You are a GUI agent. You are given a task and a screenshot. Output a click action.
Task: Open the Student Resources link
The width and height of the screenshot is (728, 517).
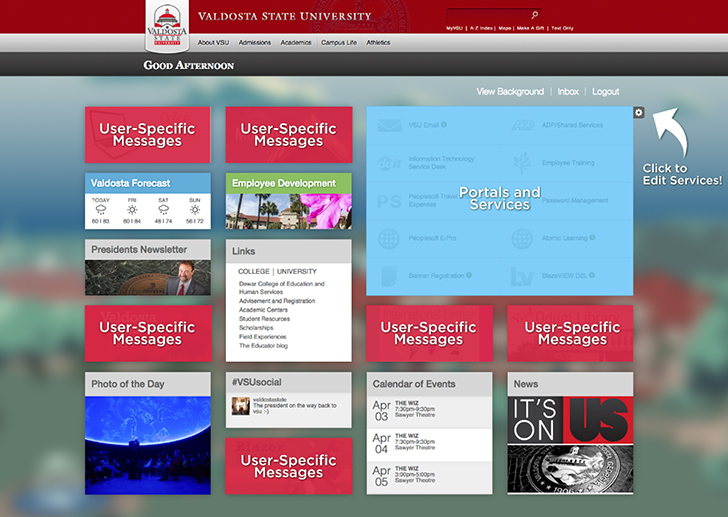point(264,319)
